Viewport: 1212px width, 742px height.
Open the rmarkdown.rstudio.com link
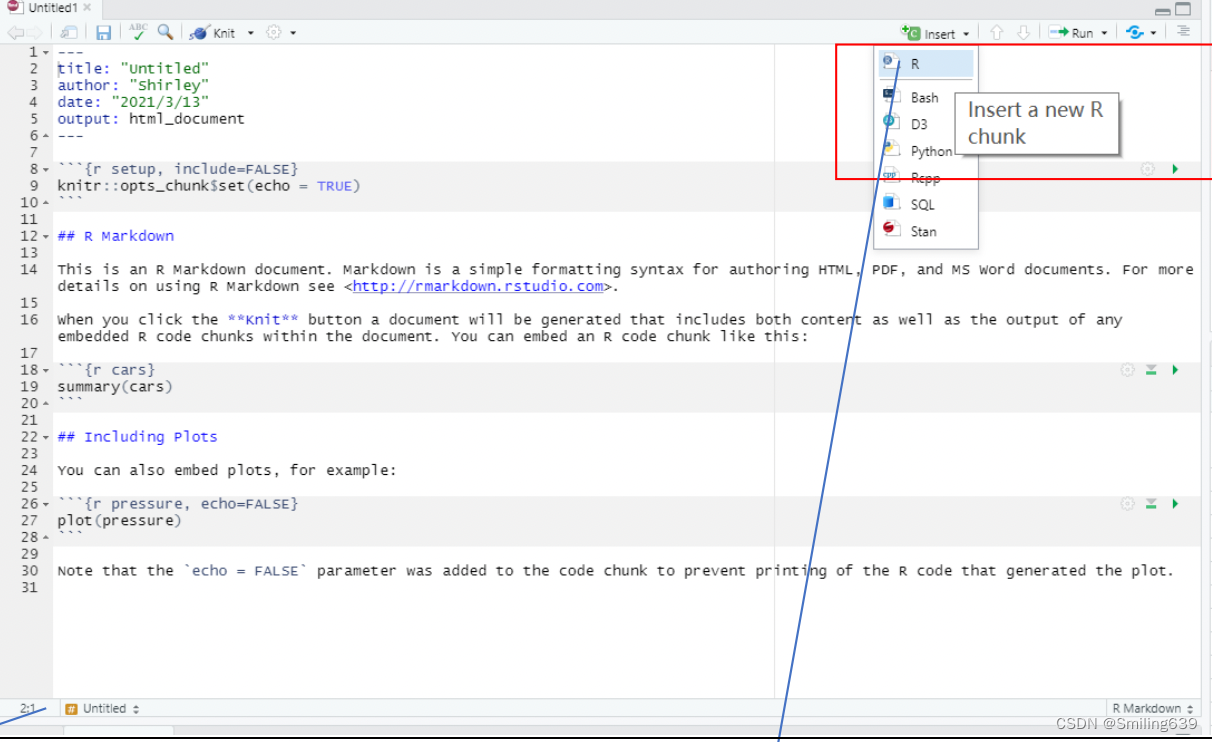pyautogui.click(x=478, y=286)
